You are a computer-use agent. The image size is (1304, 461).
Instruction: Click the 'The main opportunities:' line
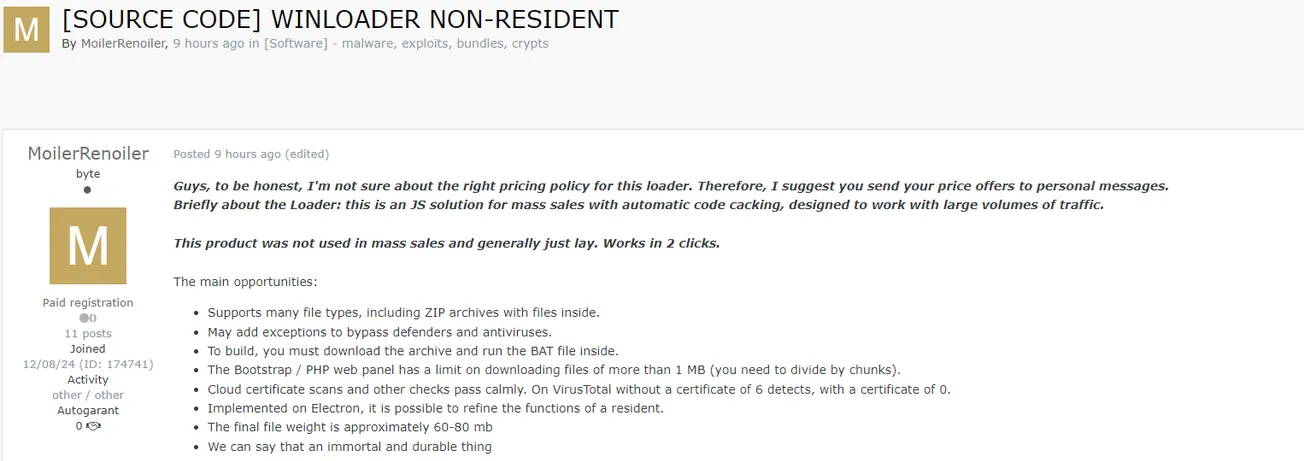(x=245, y=282)
